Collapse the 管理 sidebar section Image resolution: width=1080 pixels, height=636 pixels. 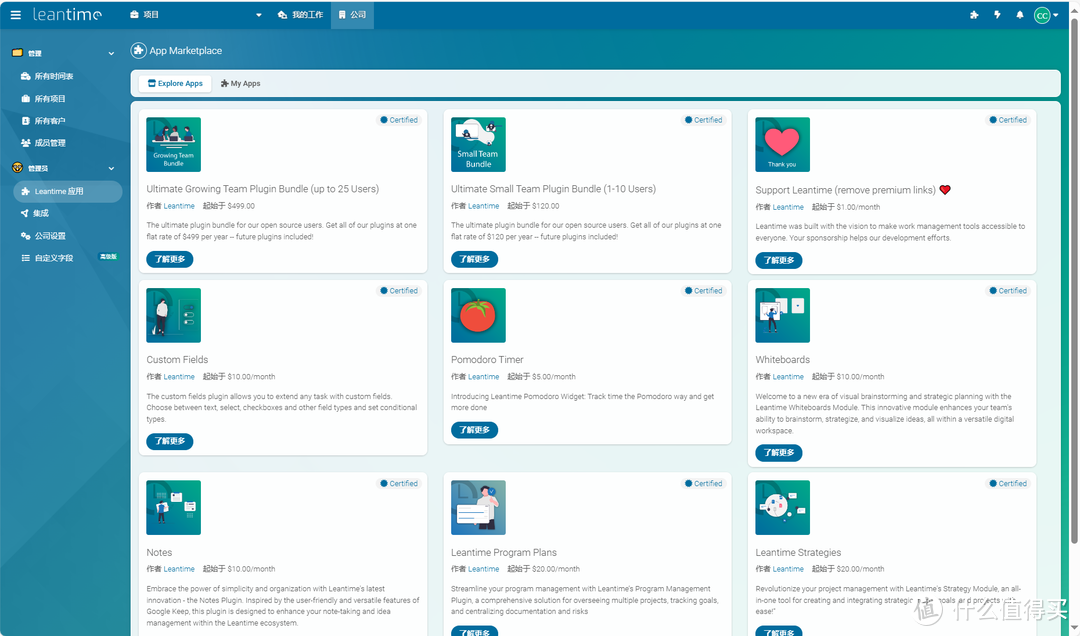[x=111, y=53]
